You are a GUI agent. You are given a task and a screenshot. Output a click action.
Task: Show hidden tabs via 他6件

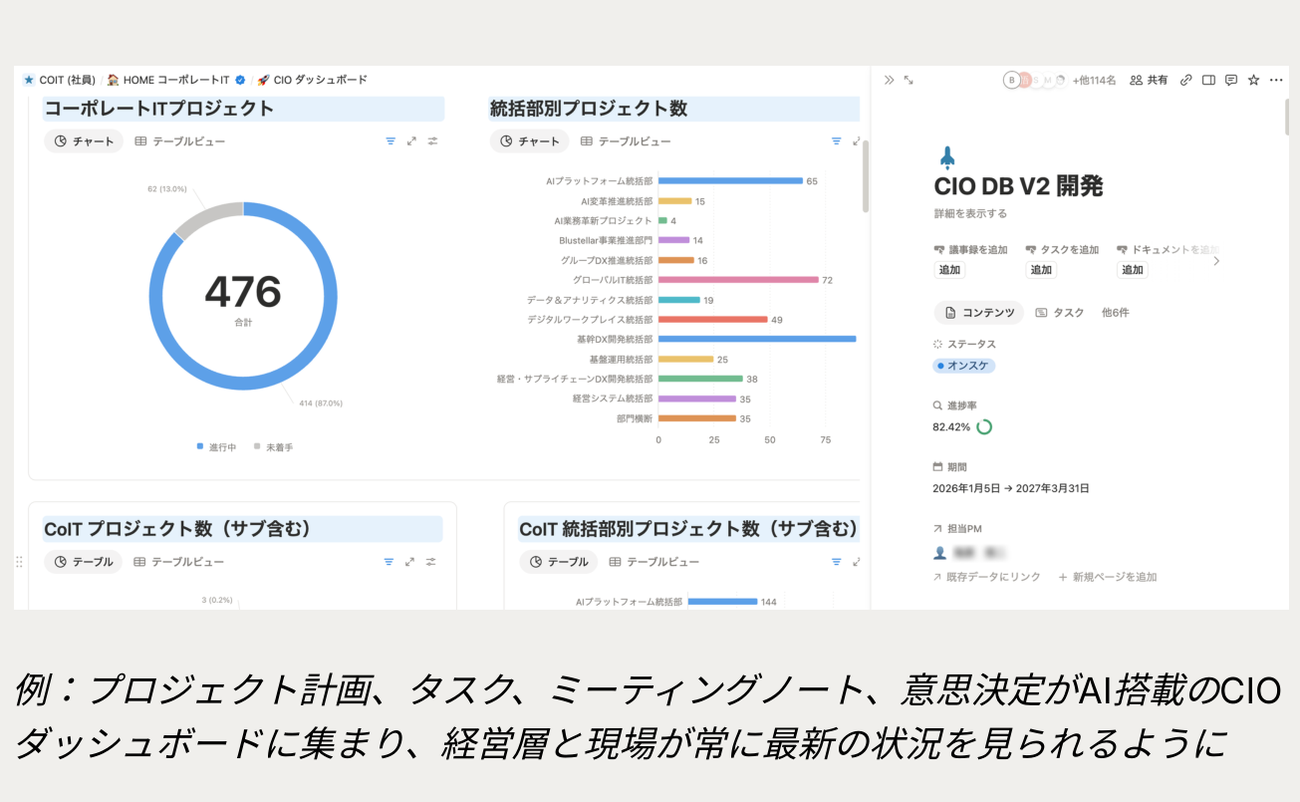pos(1115,313)
